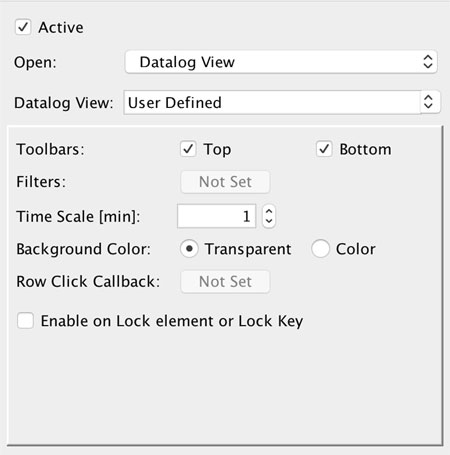Uncheck the Active checkbox
Image resolution: width=450 pixels, height=455 pixels.
click(23, 27)
